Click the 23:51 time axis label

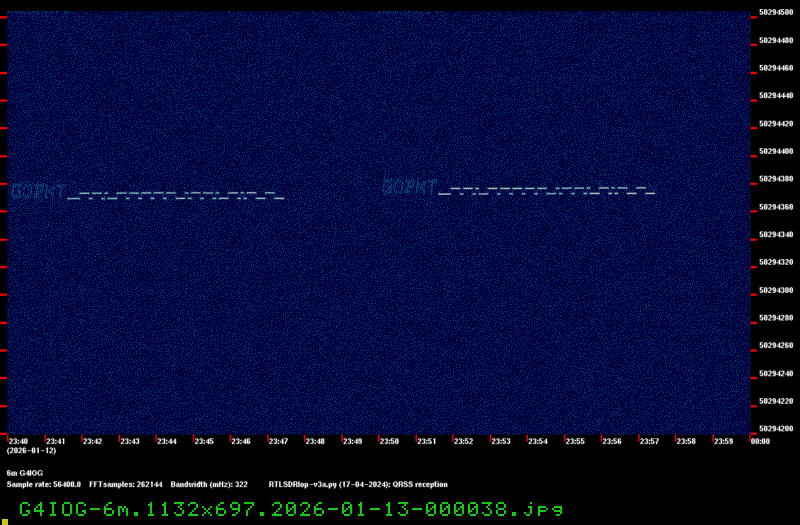coord(427,441)
